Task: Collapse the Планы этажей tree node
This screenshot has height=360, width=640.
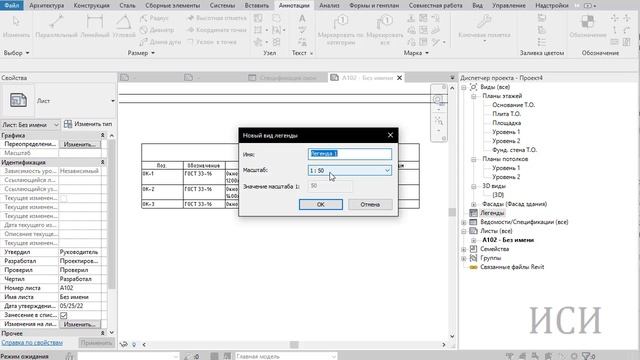Action: [473, 96]
